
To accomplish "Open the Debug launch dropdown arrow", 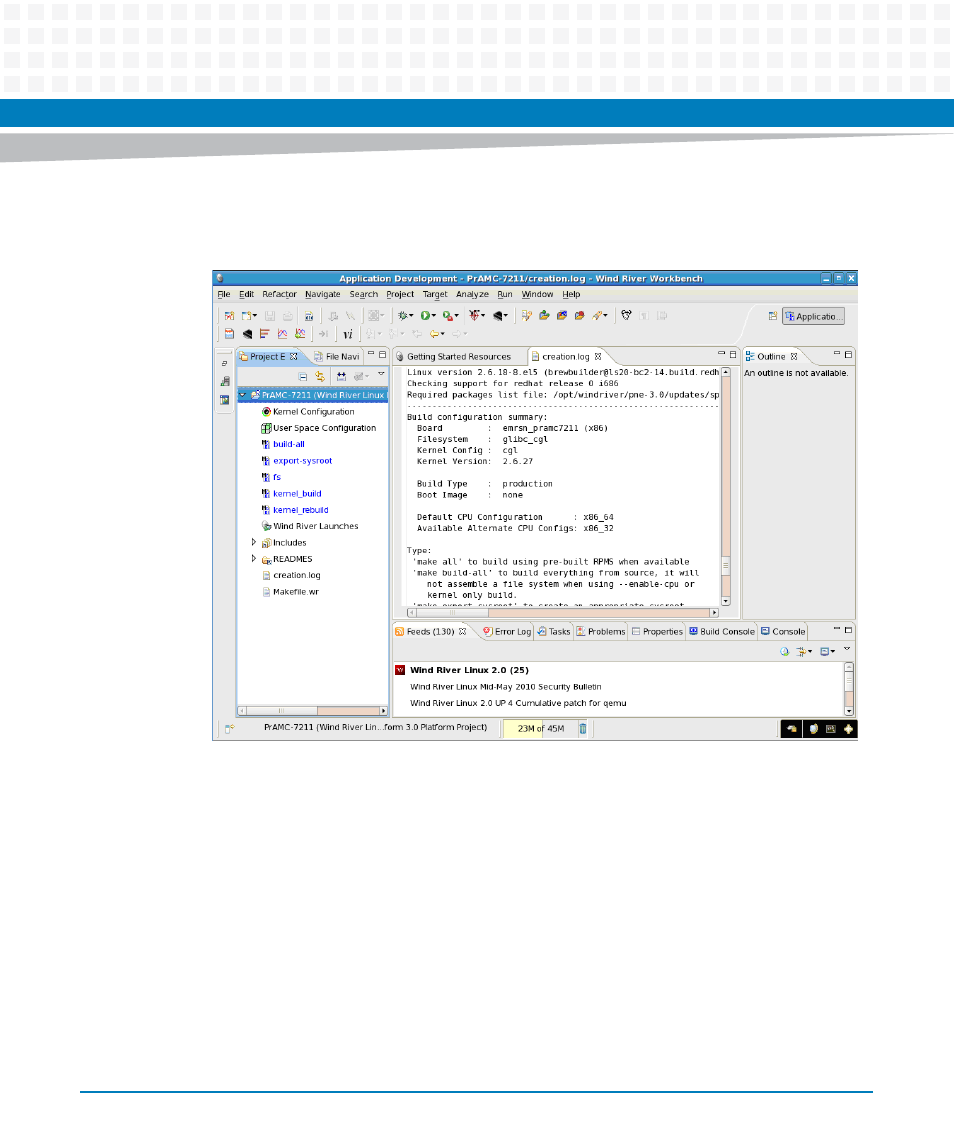I will pyautogui.click(x=411, y=316).
